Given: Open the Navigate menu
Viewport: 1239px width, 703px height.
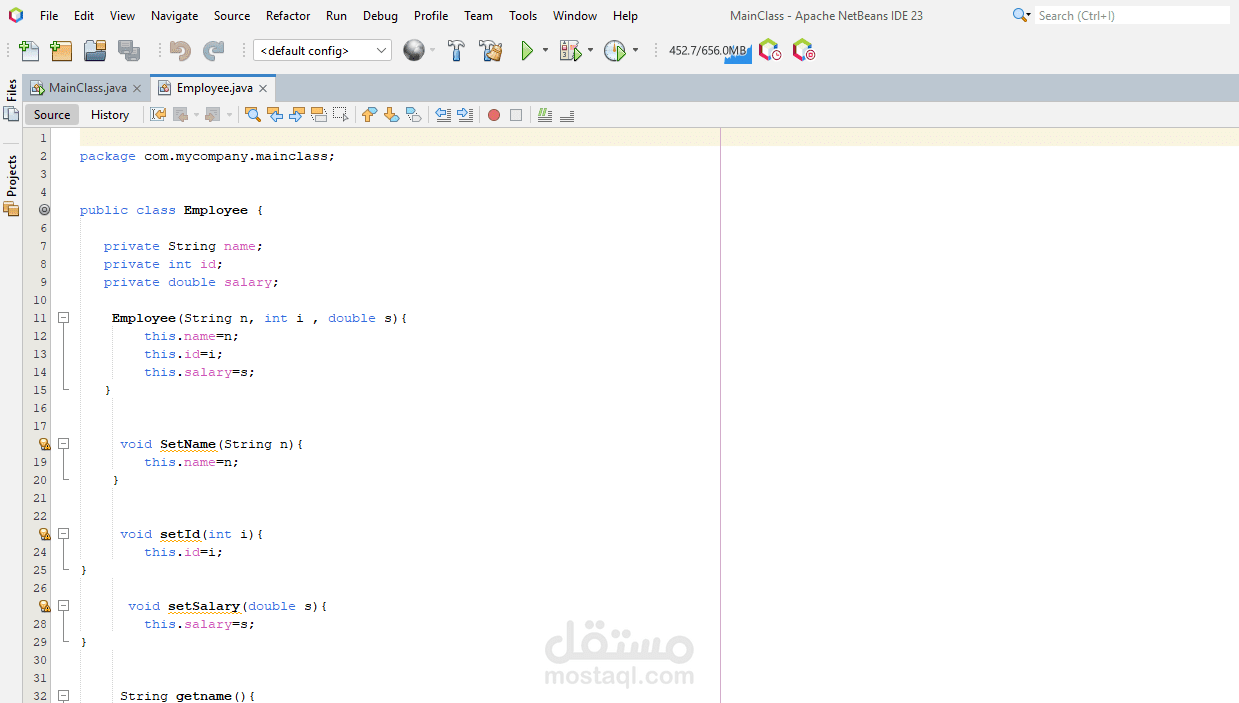Looking at the screenshot, I should point(174,15).
